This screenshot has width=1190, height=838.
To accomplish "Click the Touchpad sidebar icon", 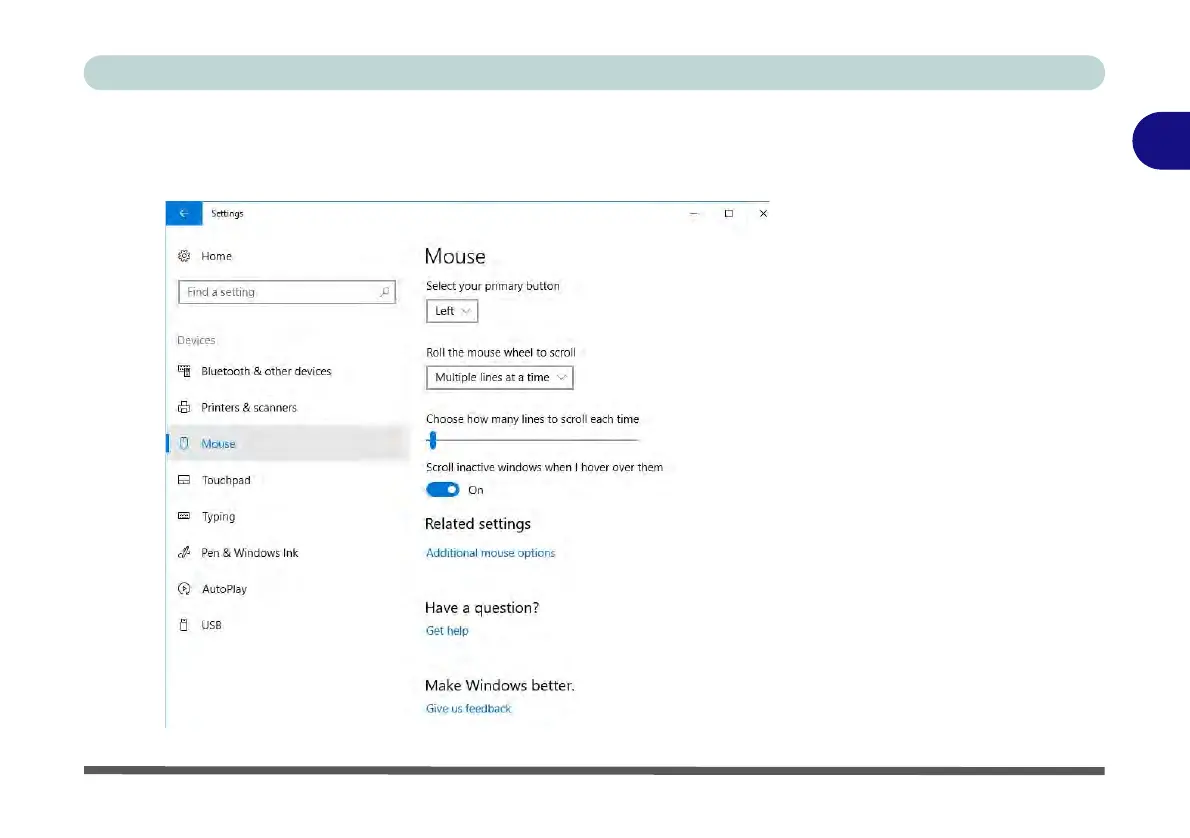I will 184,480.
